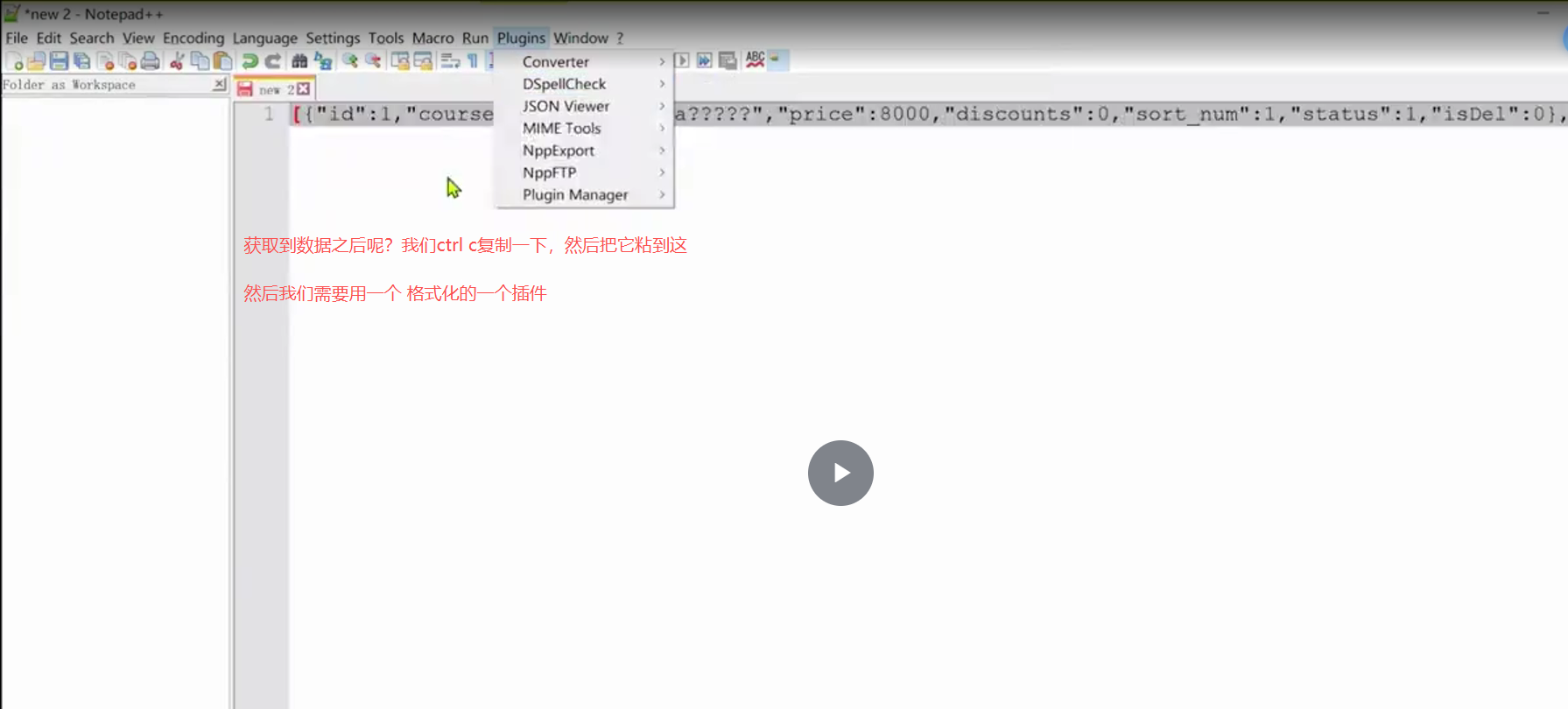Viewport: 1568px width, 709px height.
Task: Open the Run menu
Action: point(475,38)
